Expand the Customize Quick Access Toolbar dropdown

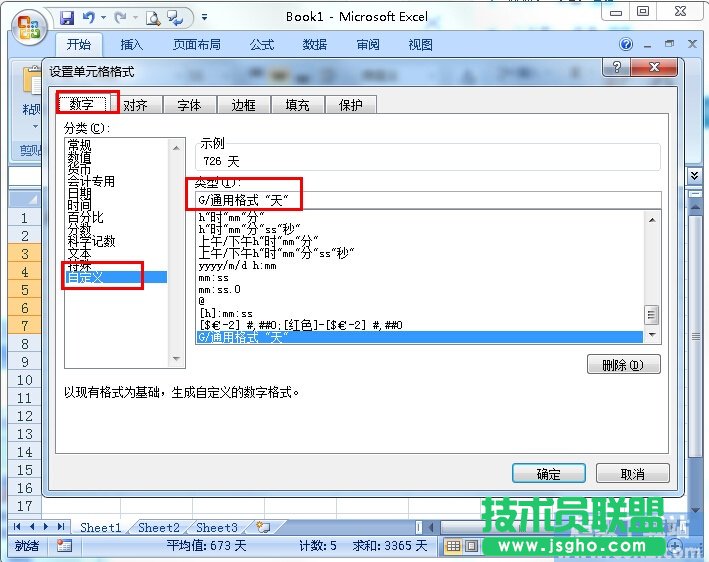point(205,17)
